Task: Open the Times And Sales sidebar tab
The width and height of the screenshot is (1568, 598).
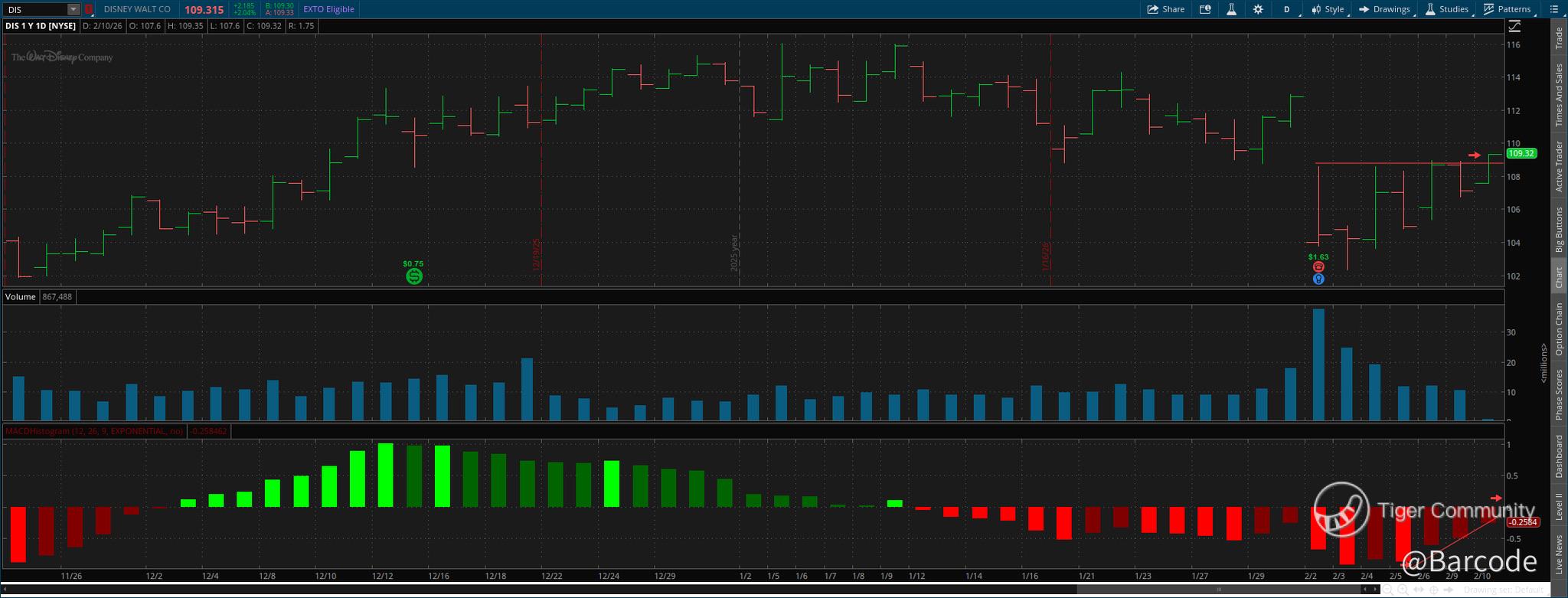Action: (1559, 95)
